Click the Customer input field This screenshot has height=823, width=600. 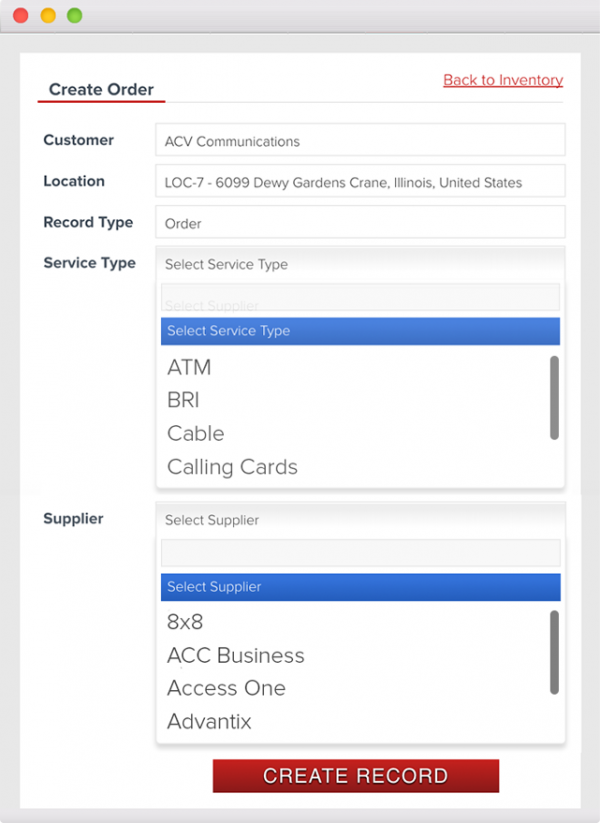(360, 141)
